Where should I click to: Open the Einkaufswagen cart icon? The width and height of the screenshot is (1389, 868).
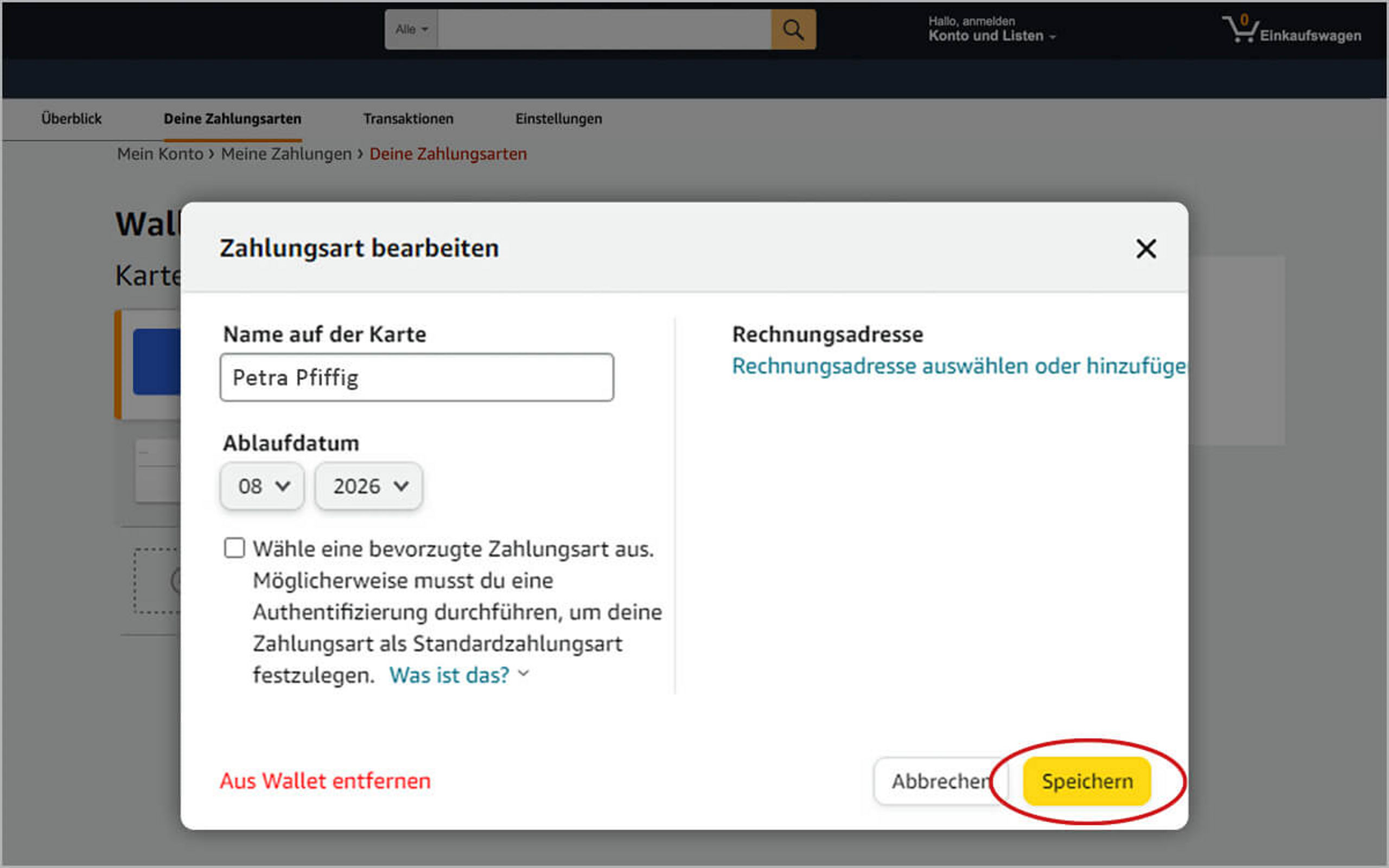tap(1241, 30)
